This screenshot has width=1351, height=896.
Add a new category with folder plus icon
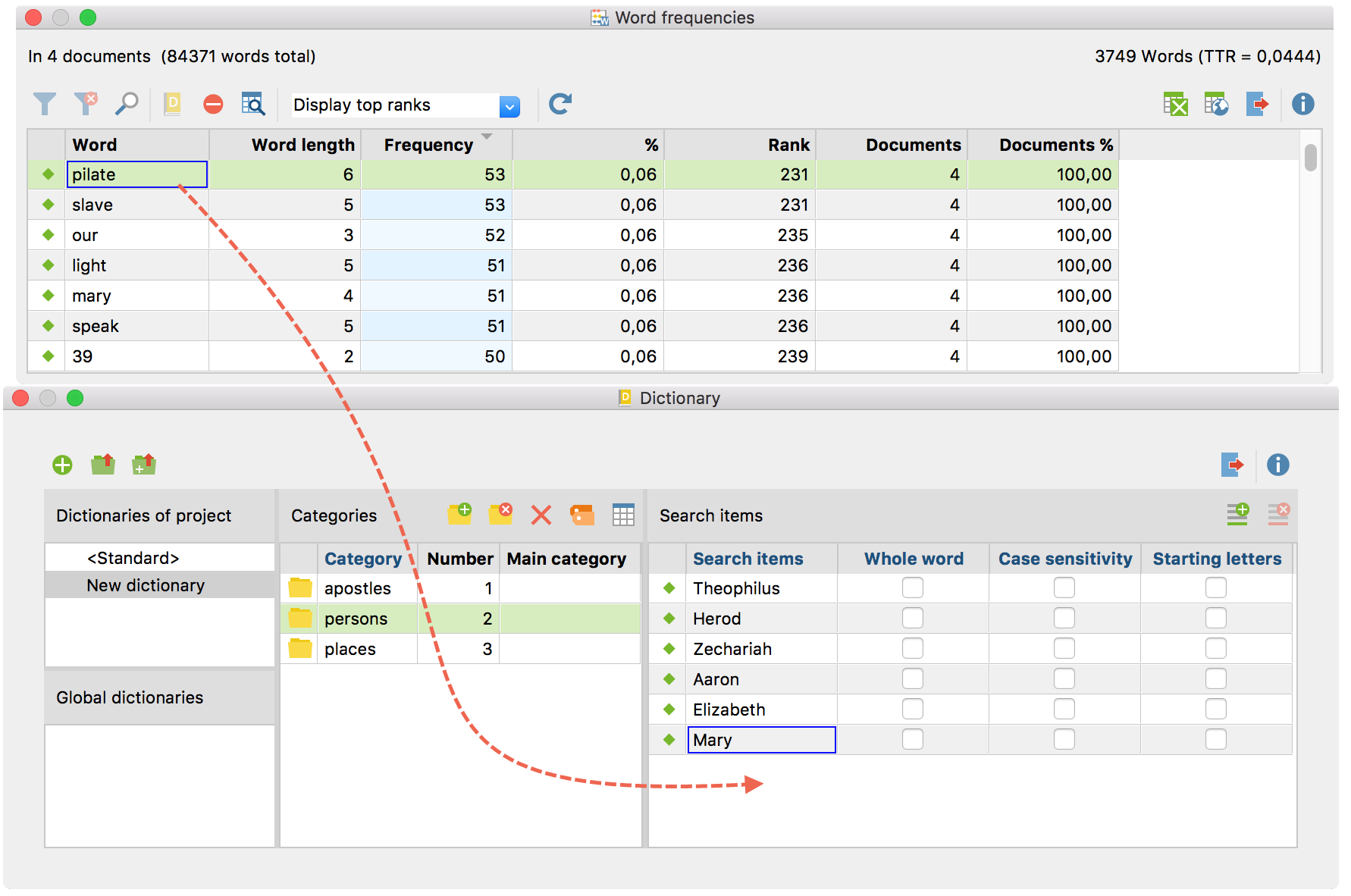pos(459,515)
